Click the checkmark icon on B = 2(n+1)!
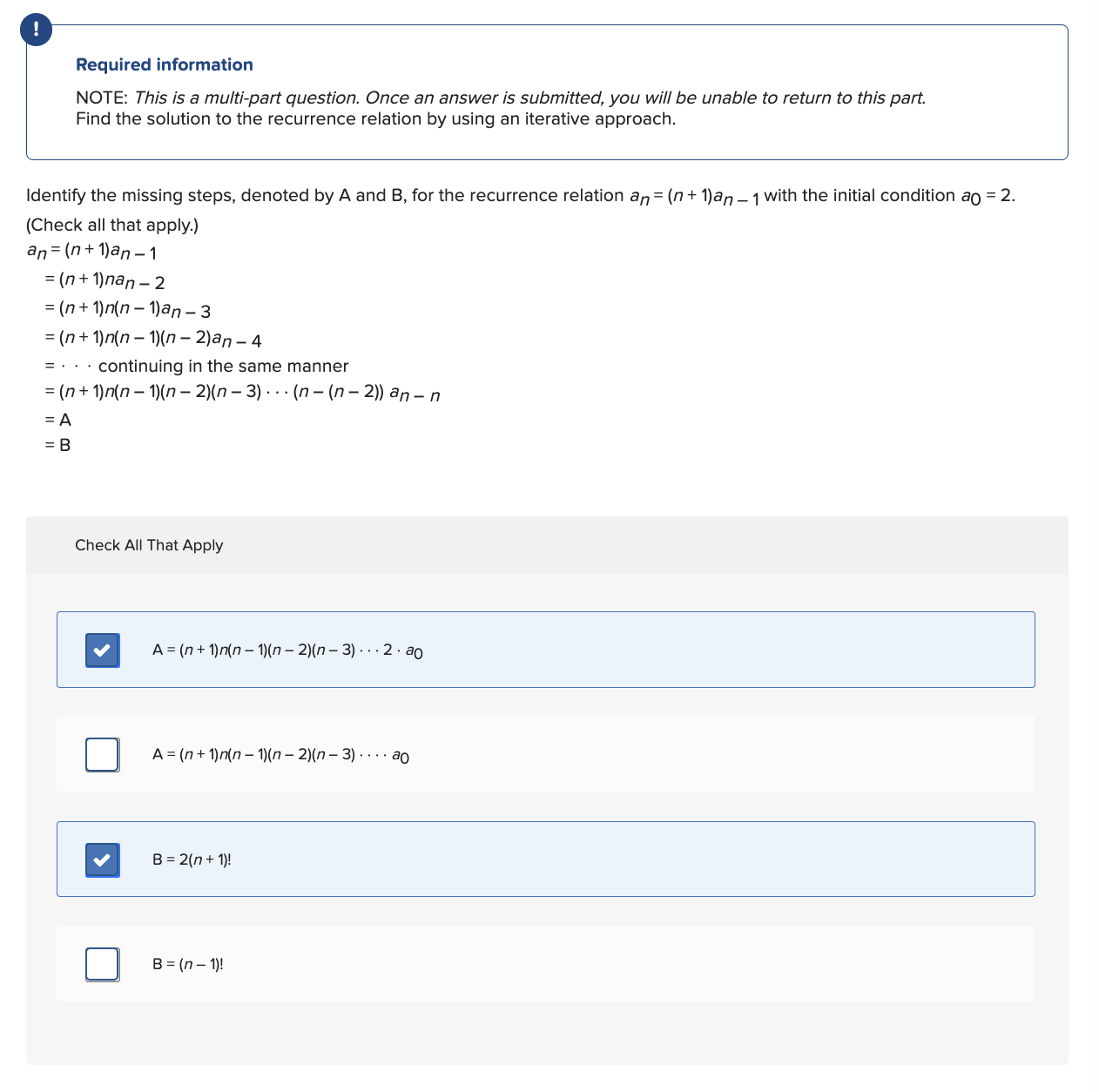Viewport: 1099px width, 1092px height. pyautogui.click(x=102, y=859)
